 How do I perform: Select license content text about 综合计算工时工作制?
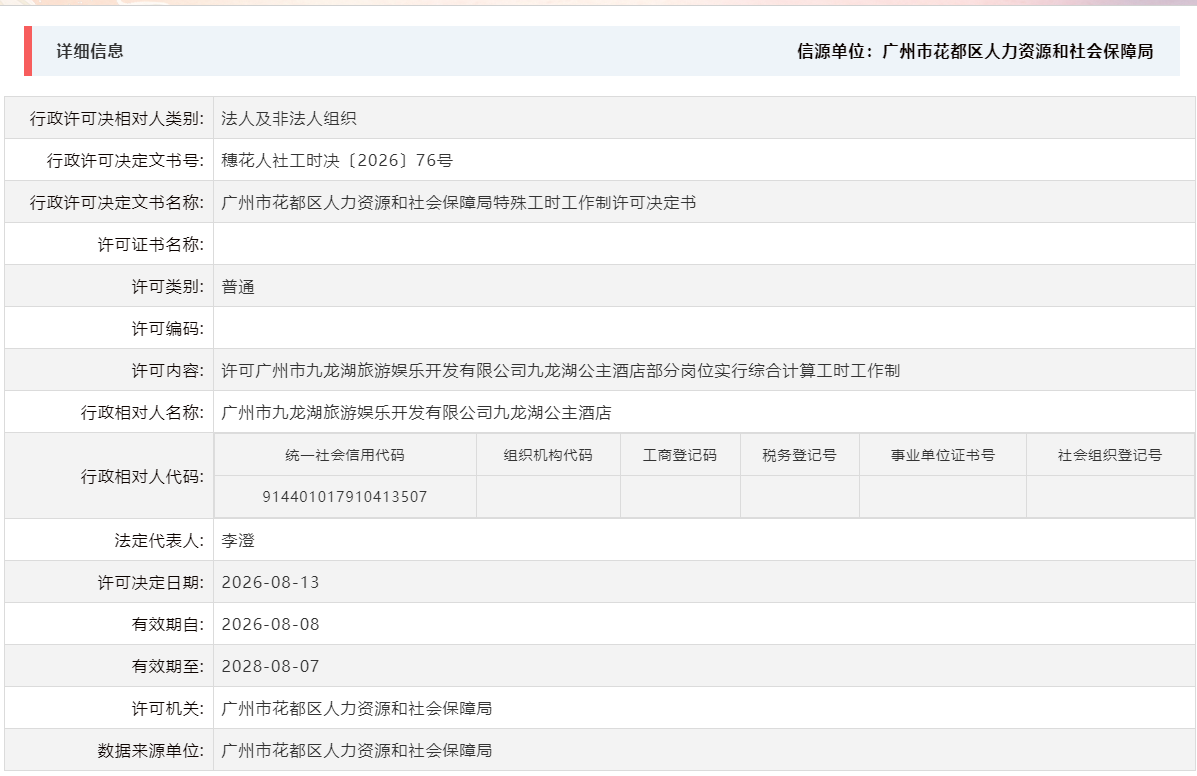pos(560,370)
